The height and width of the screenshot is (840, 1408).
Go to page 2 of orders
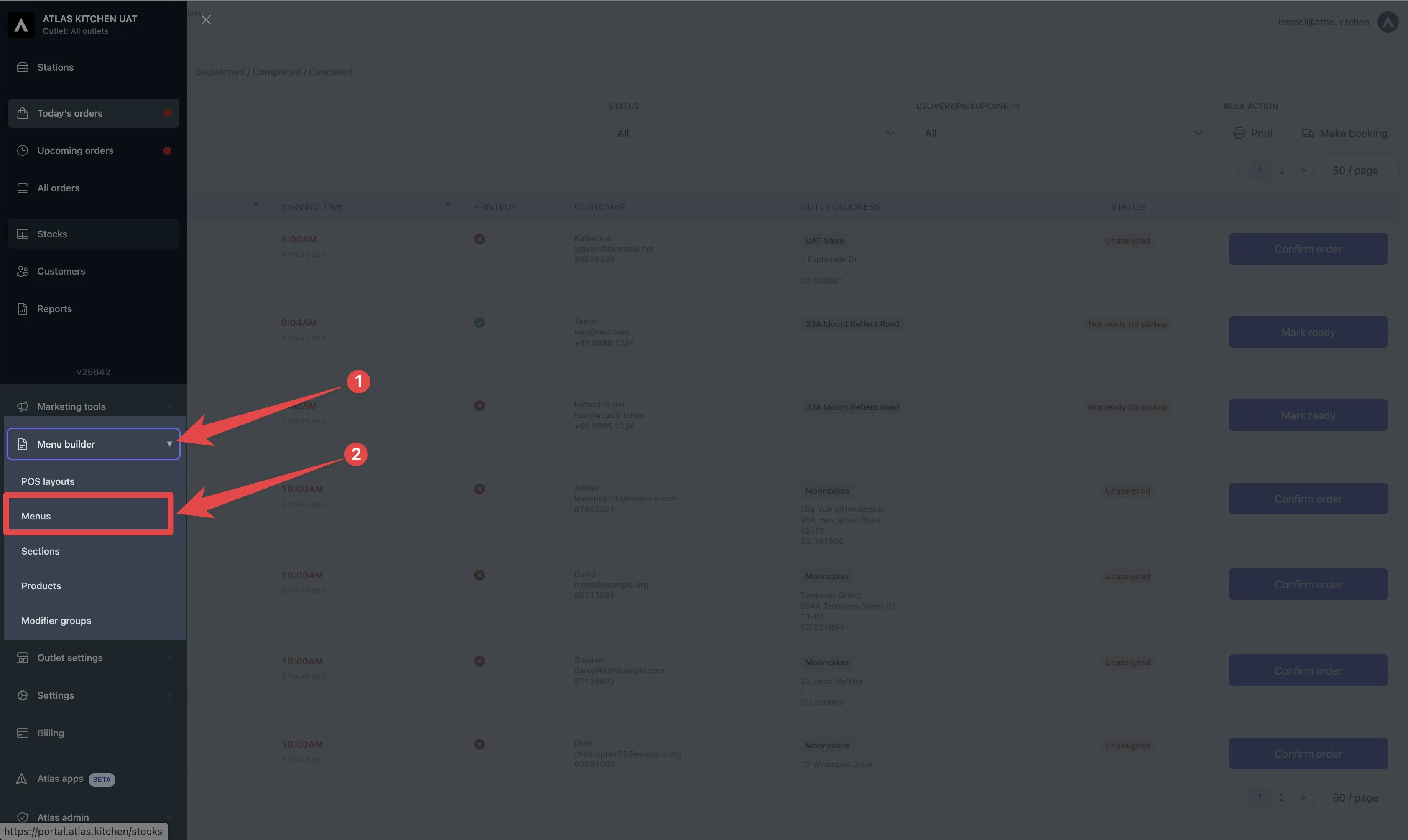[x=1281, y=170]
